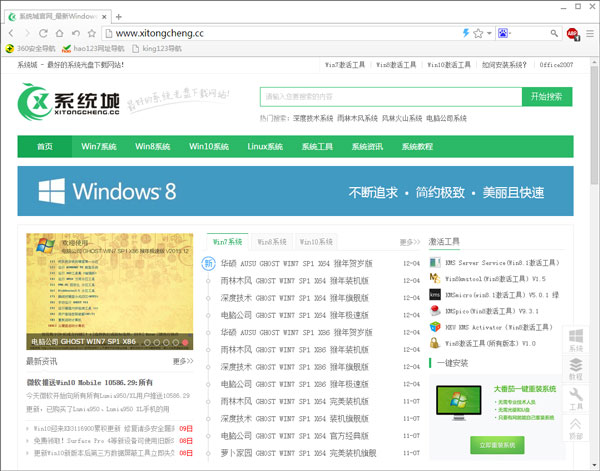Reload the page with the refresh icon
Image resolution: width=600 pixels, height=471 pixels.
[43, 33]
